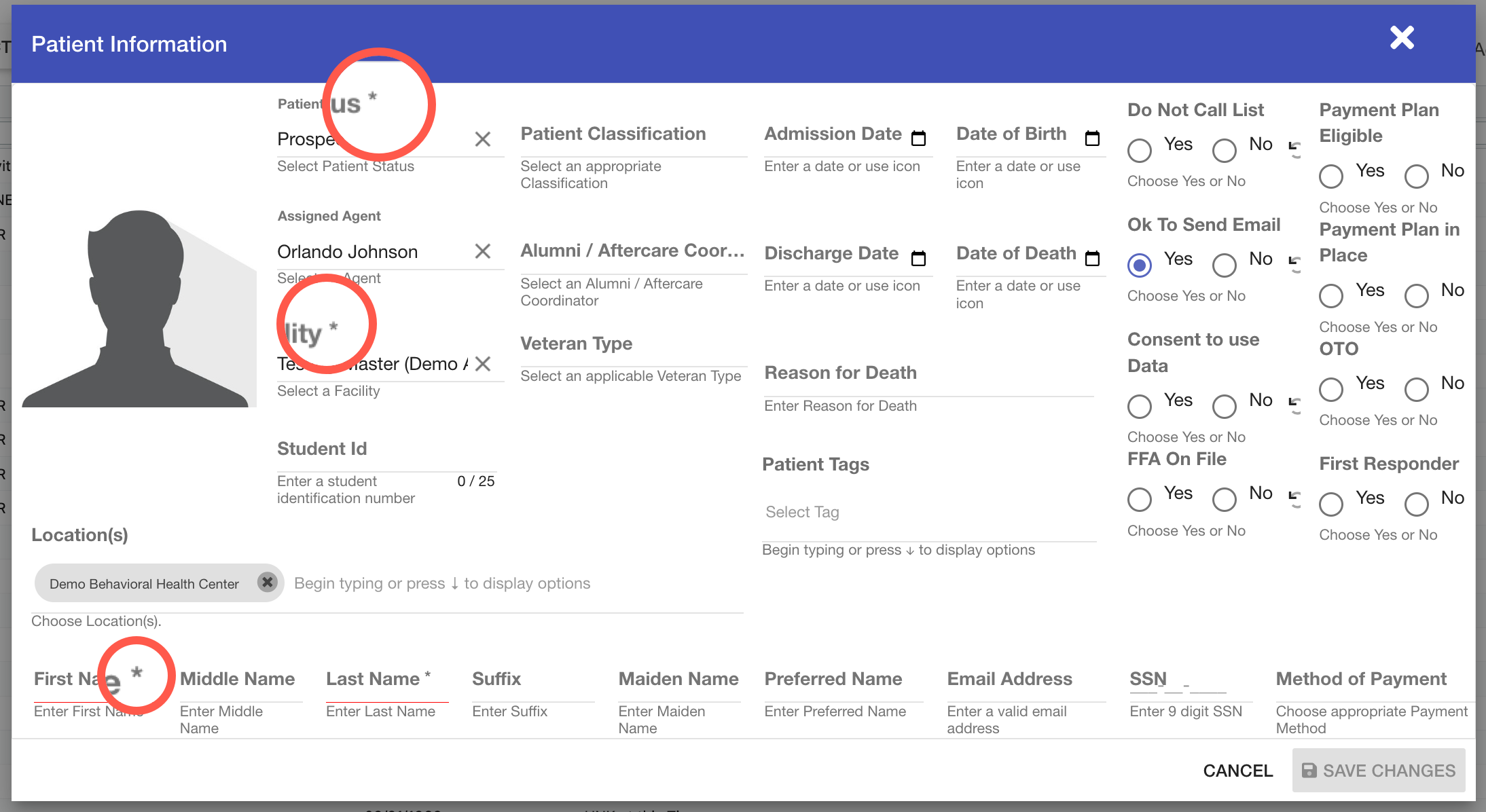The image size is (1486, 812).
Task: Remove the Demo Behavioral Health Center location chip
Action: pyautogui.click(x=268, y=583)
